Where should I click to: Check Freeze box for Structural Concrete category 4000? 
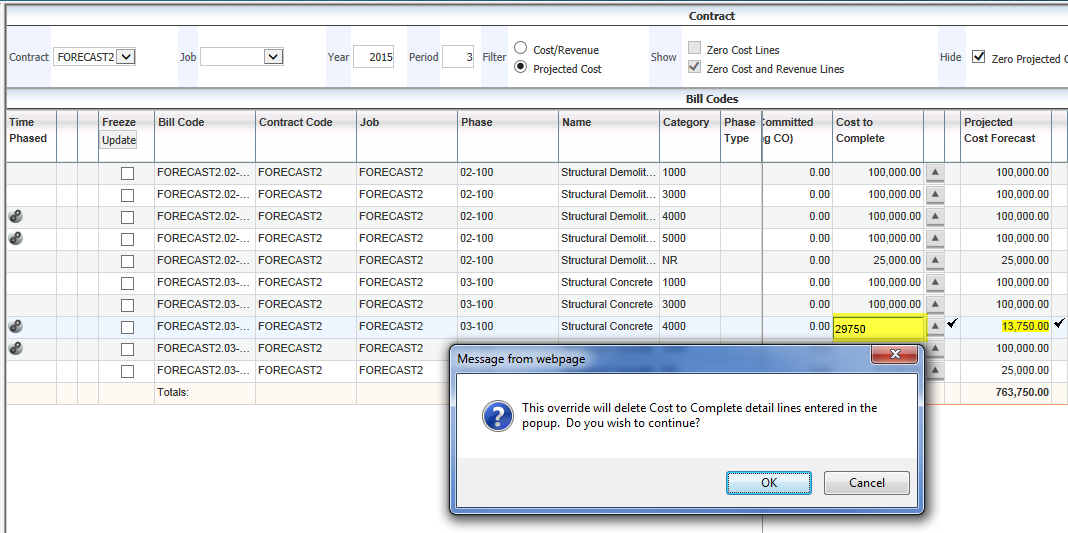[127, 327]
